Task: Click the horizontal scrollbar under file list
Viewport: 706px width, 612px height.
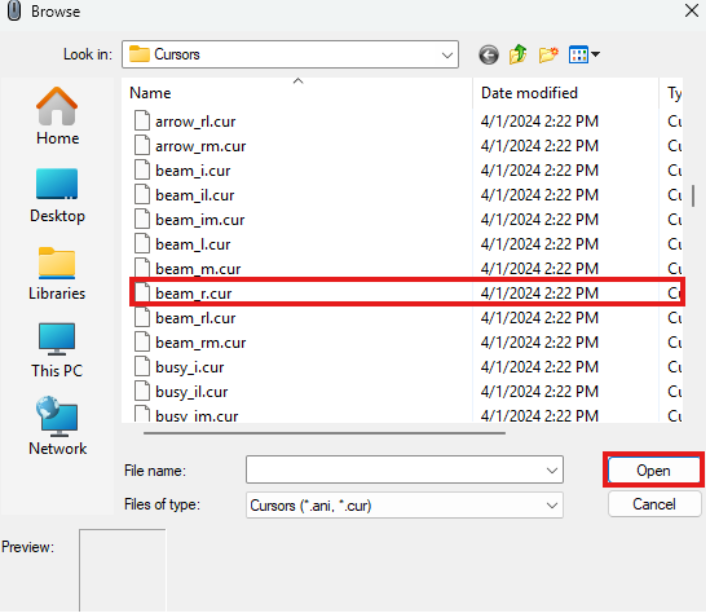Action: (x=324, y=433)
